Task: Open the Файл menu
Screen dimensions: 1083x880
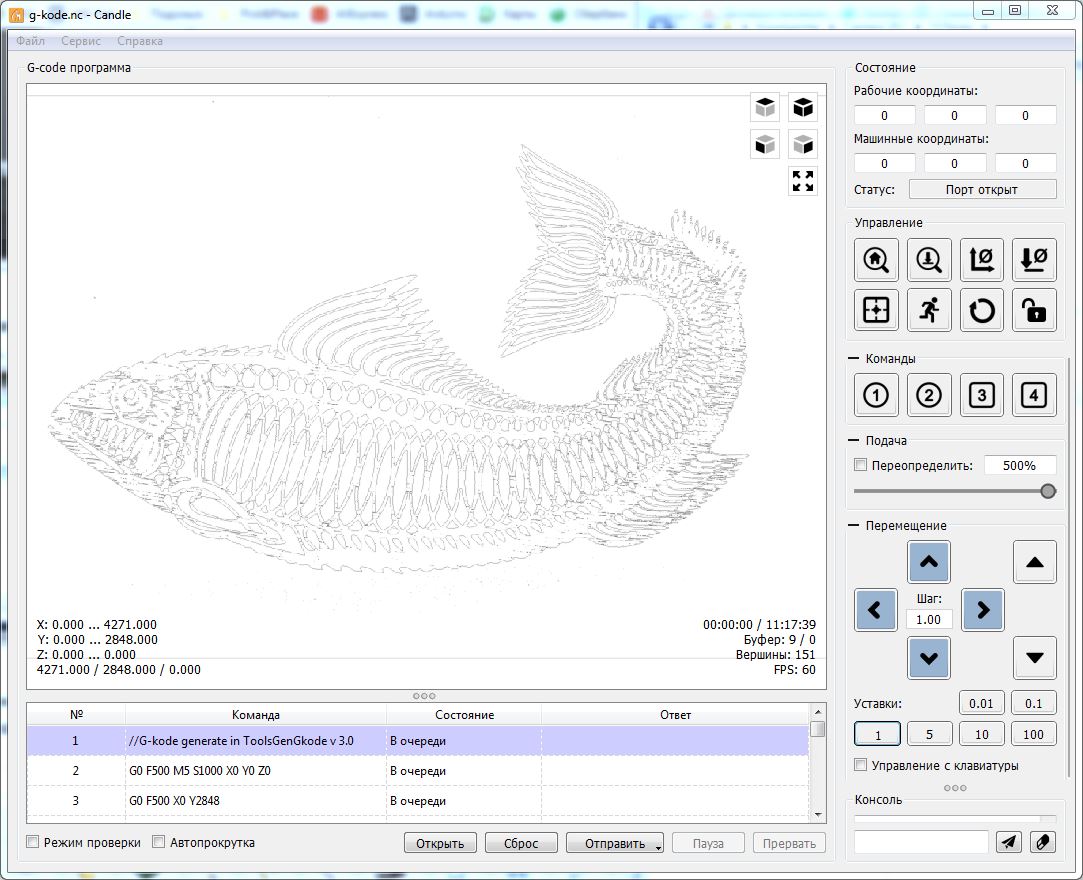Action: coord(30,41)
